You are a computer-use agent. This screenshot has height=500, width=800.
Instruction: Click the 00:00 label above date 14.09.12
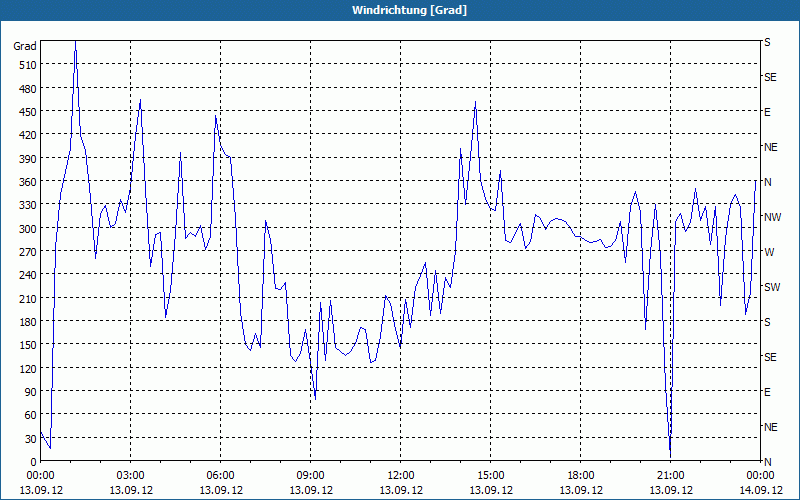[x=760, y=476]
